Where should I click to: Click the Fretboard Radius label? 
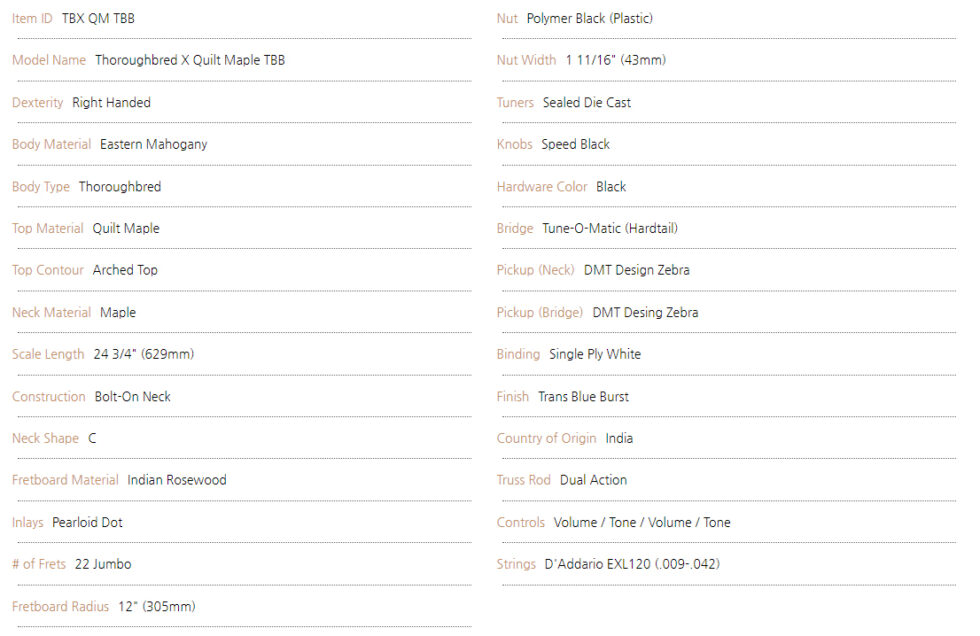click(x=60, y=606)
